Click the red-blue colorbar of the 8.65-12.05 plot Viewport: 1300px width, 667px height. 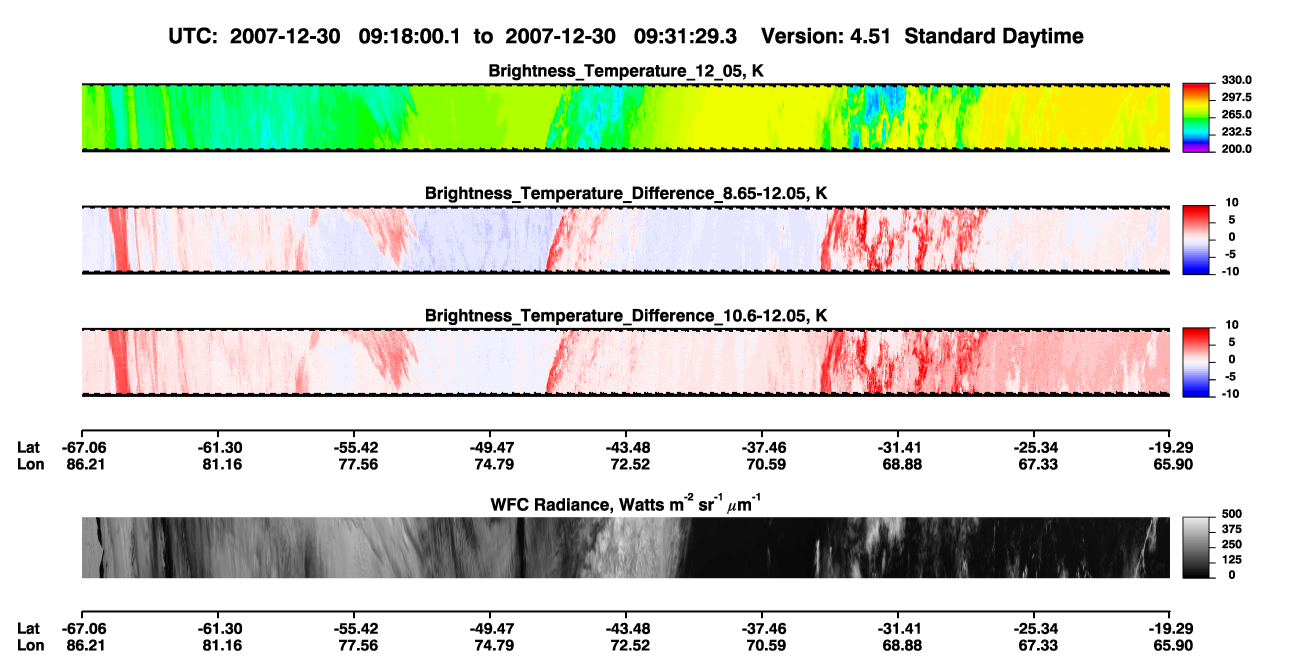[x=1196, y=240]
